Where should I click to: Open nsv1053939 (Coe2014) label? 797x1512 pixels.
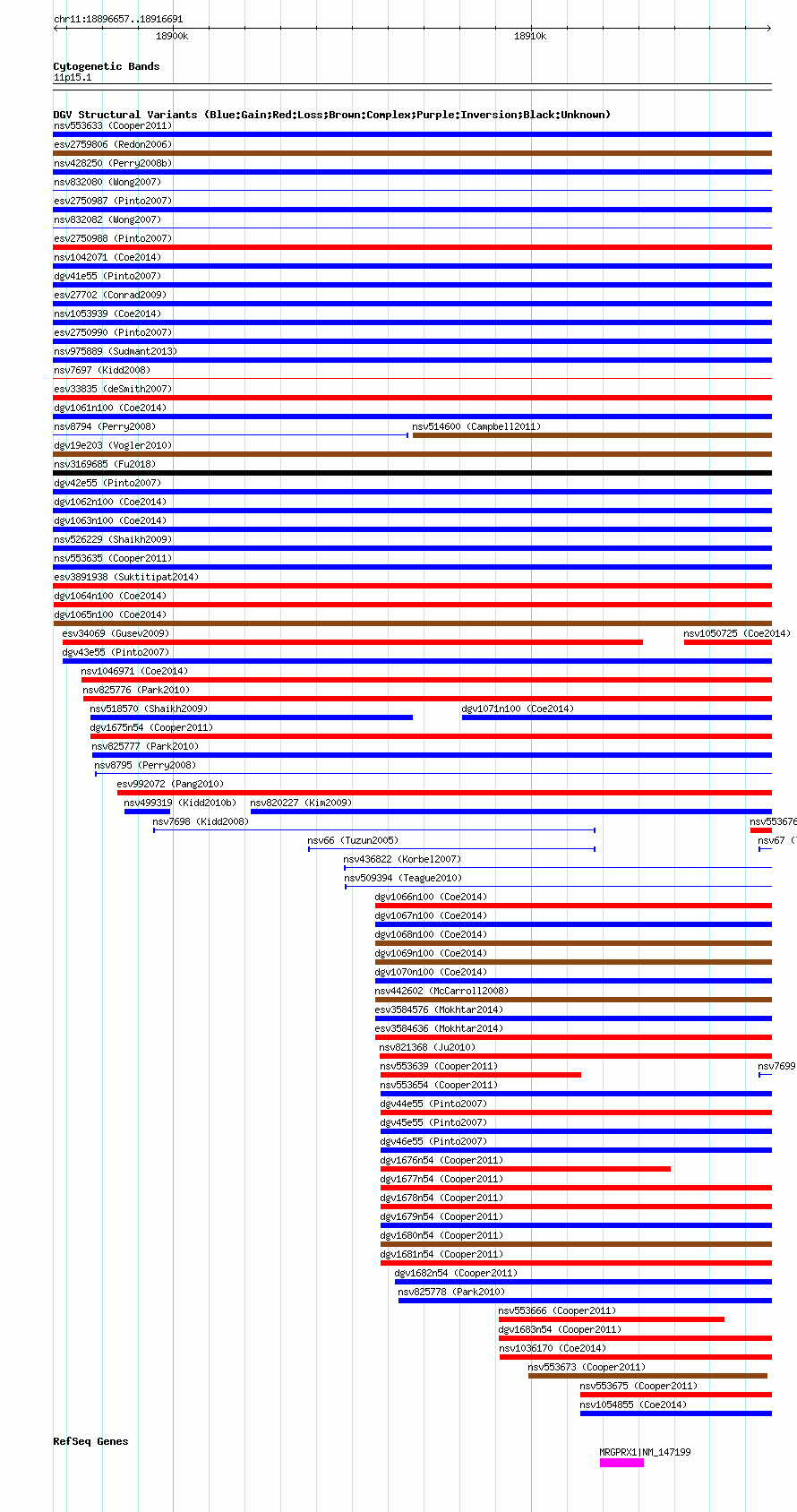tap(107, 314)
